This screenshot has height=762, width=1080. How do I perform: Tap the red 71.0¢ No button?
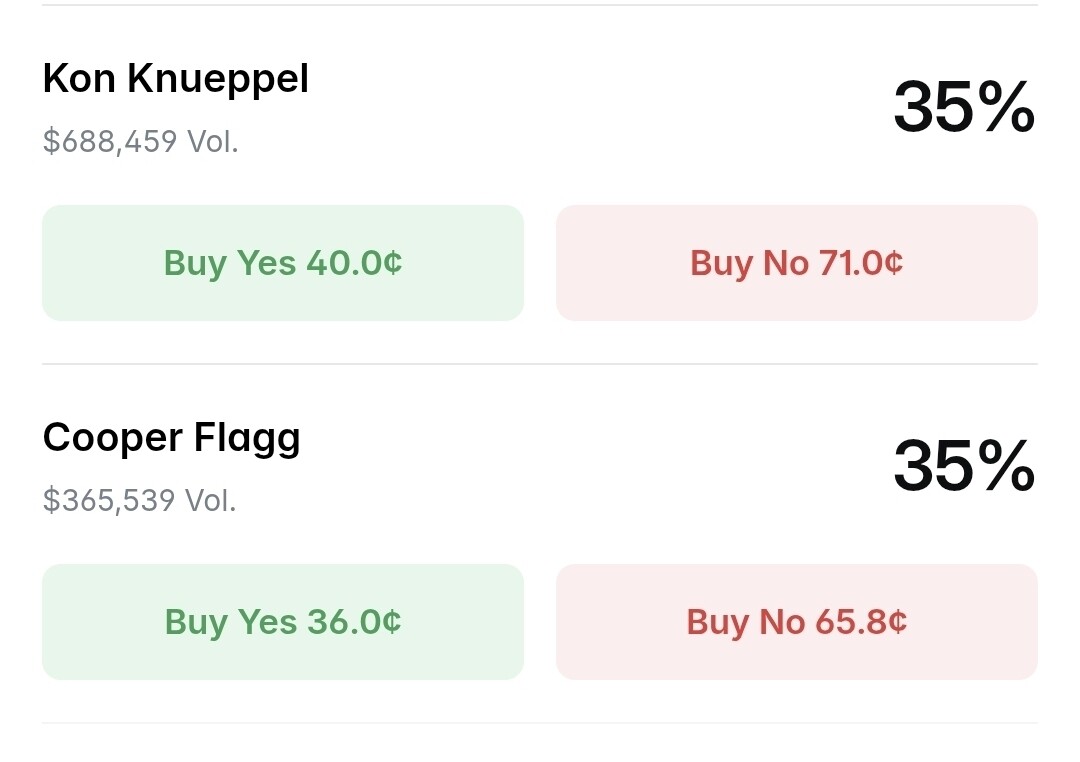(x=796, y=263)
